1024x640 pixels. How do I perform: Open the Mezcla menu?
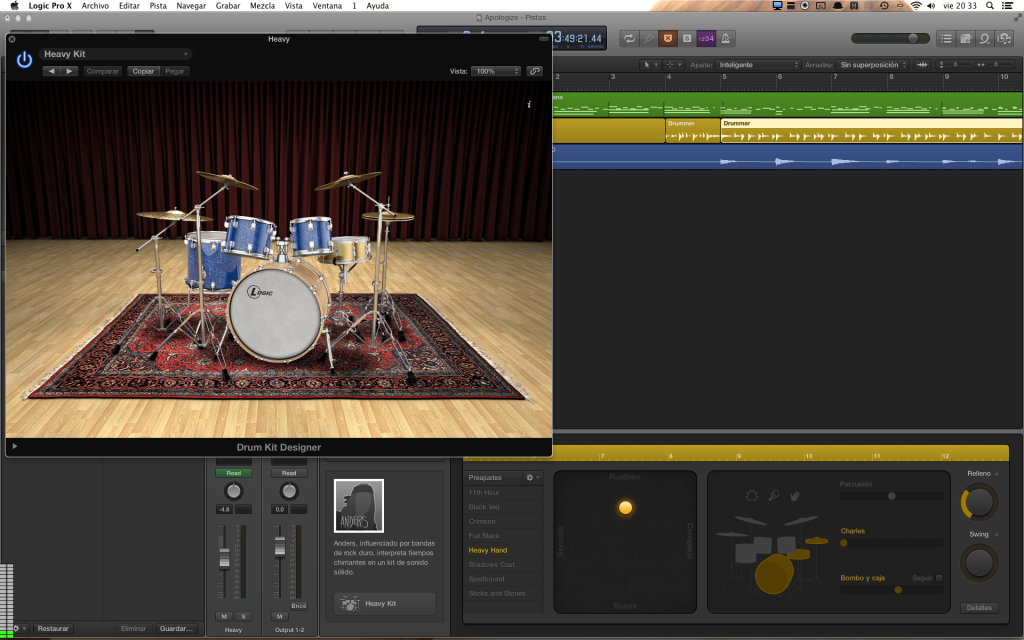262,6
